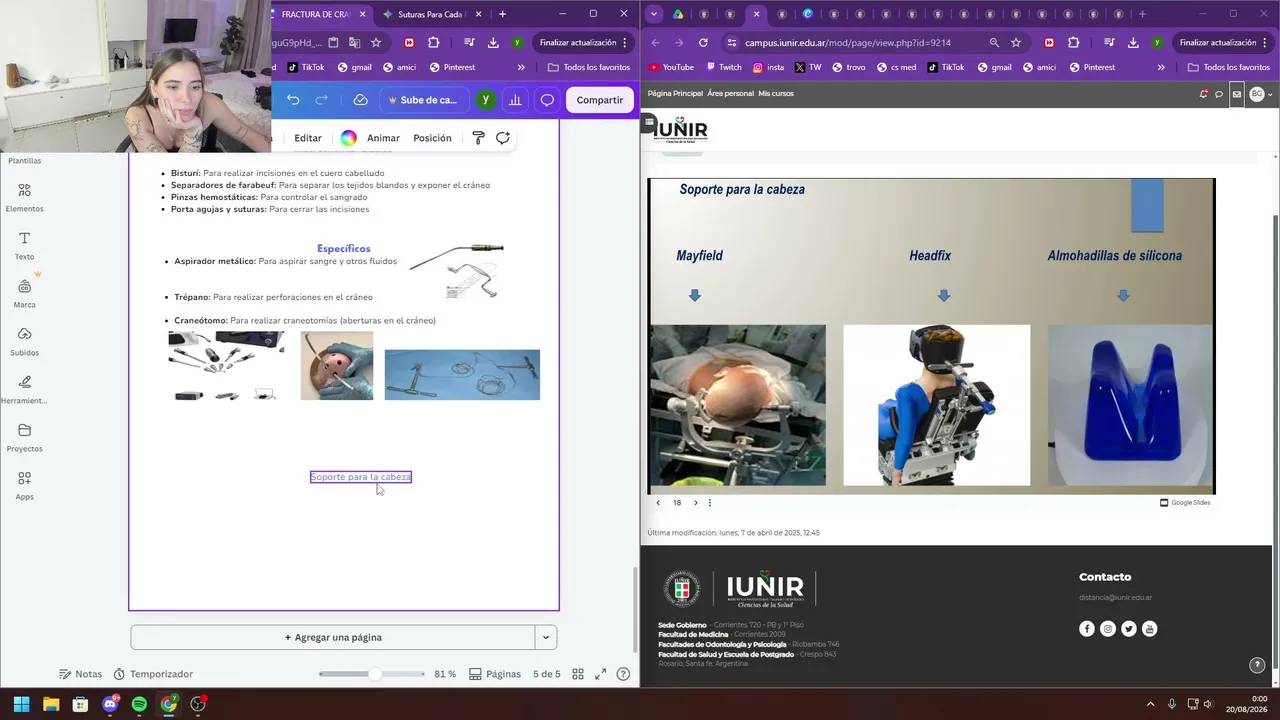
Task: Open the grid view icon in Canva footer
Action: [x=578, y=674]
